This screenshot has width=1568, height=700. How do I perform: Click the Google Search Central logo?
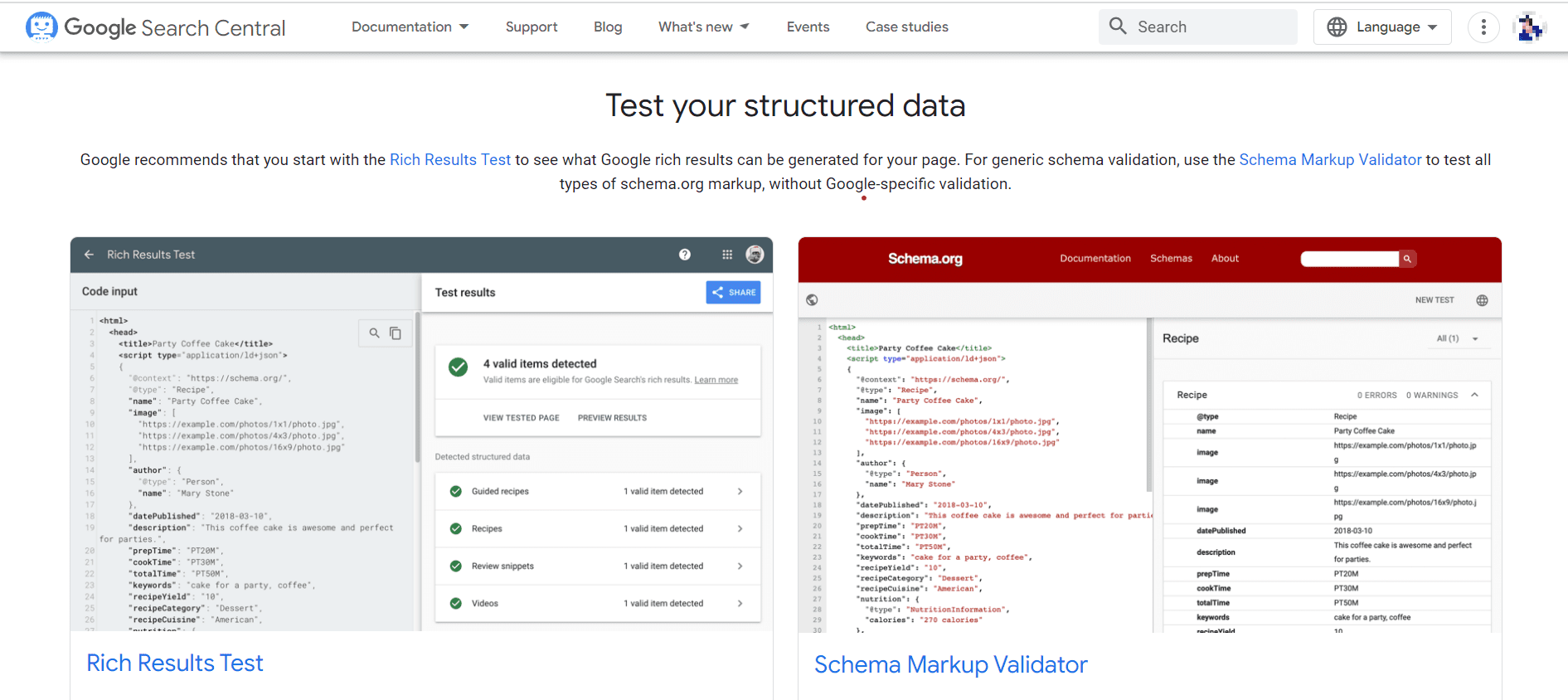(156, 27)
